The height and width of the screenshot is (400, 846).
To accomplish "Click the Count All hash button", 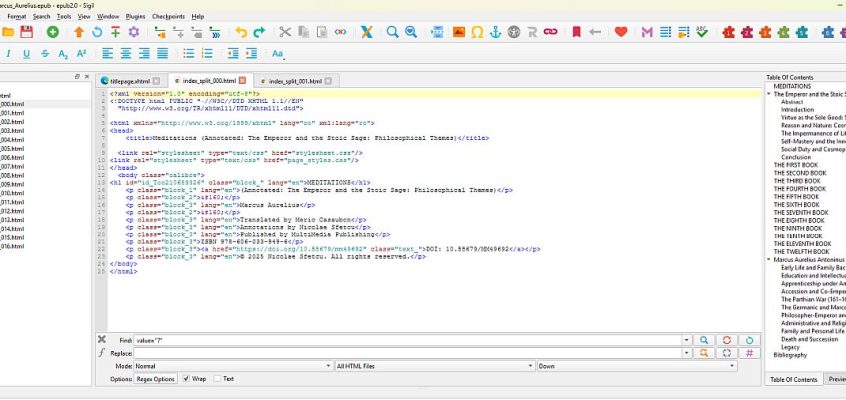I will [x=749, y=353].
